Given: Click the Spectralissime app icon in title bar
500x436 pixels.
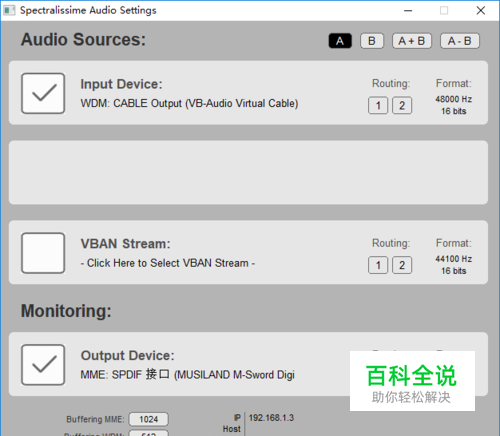Looking at the screenshot, I should point(9,10).
